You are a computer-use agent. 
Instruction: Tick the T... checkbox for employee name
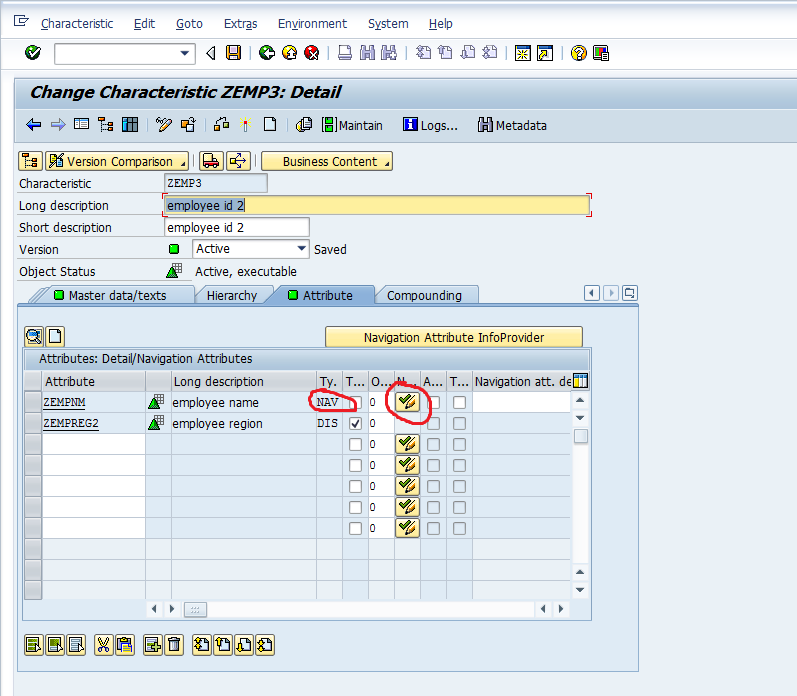(x=355, y=402)
